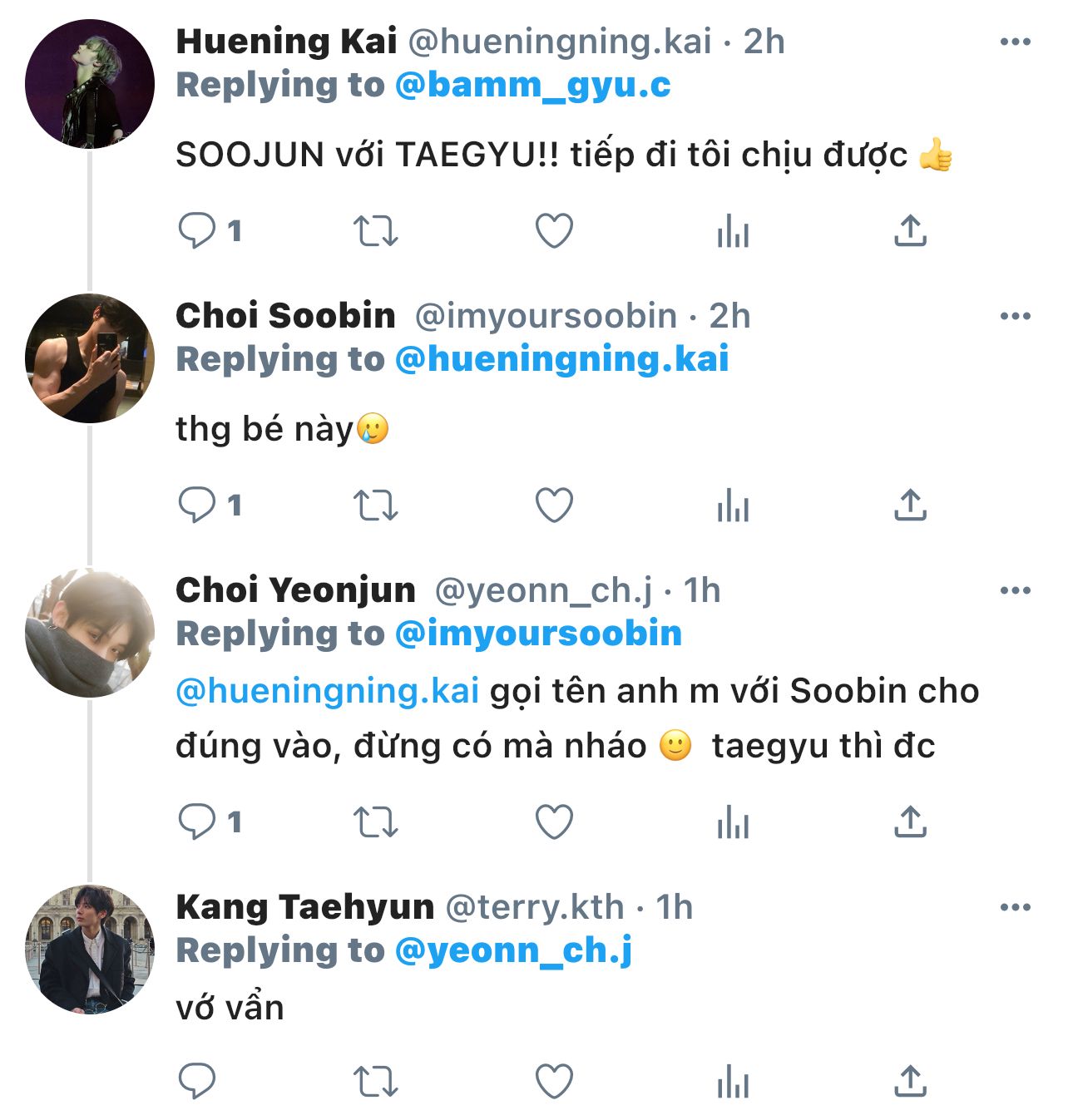View analytics for Huening Kai's tweet
Screen dimensions: 1068x1120
point(733,231)
